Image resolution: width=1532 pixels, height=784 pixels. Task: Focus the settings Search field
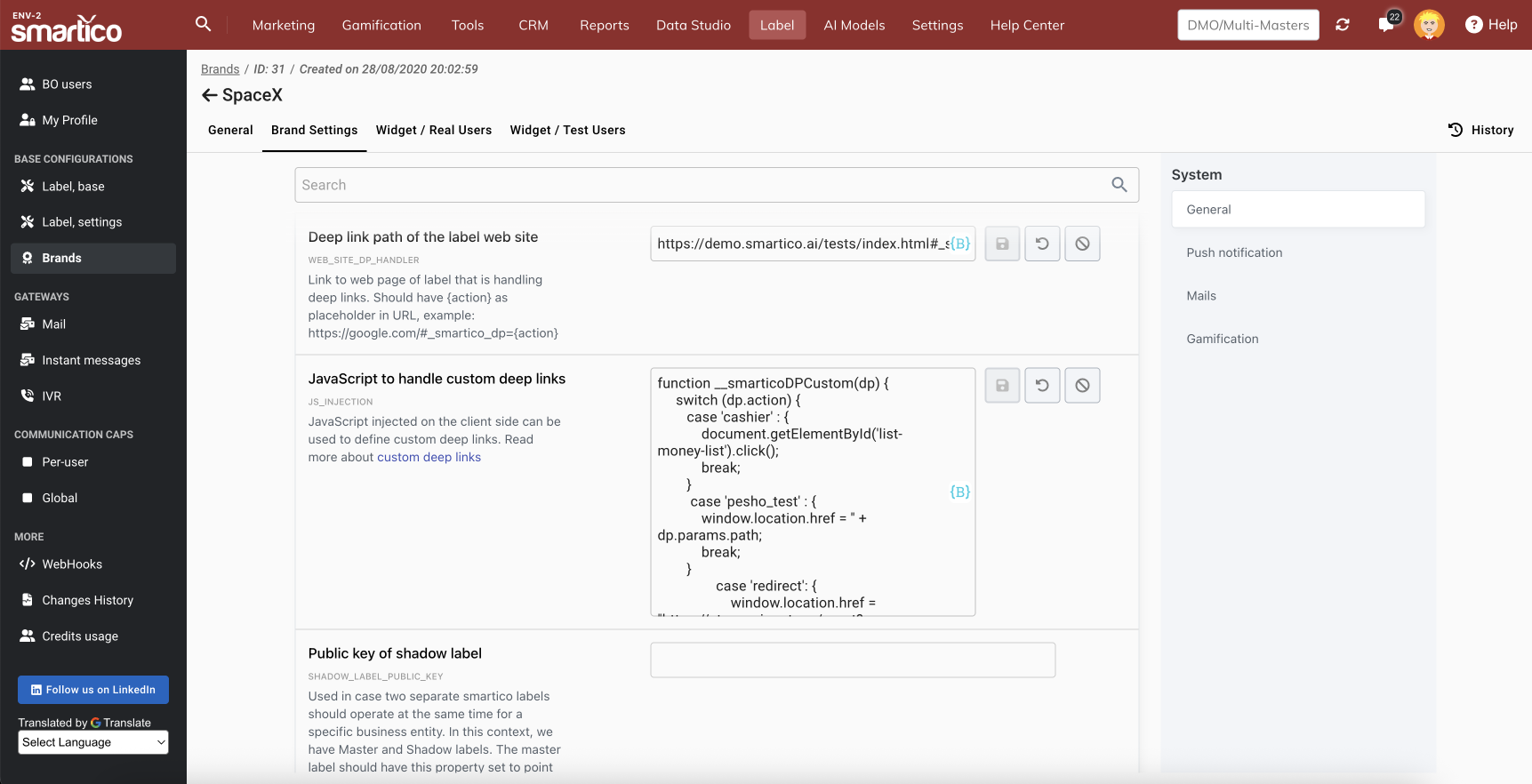tap(702, 185)
